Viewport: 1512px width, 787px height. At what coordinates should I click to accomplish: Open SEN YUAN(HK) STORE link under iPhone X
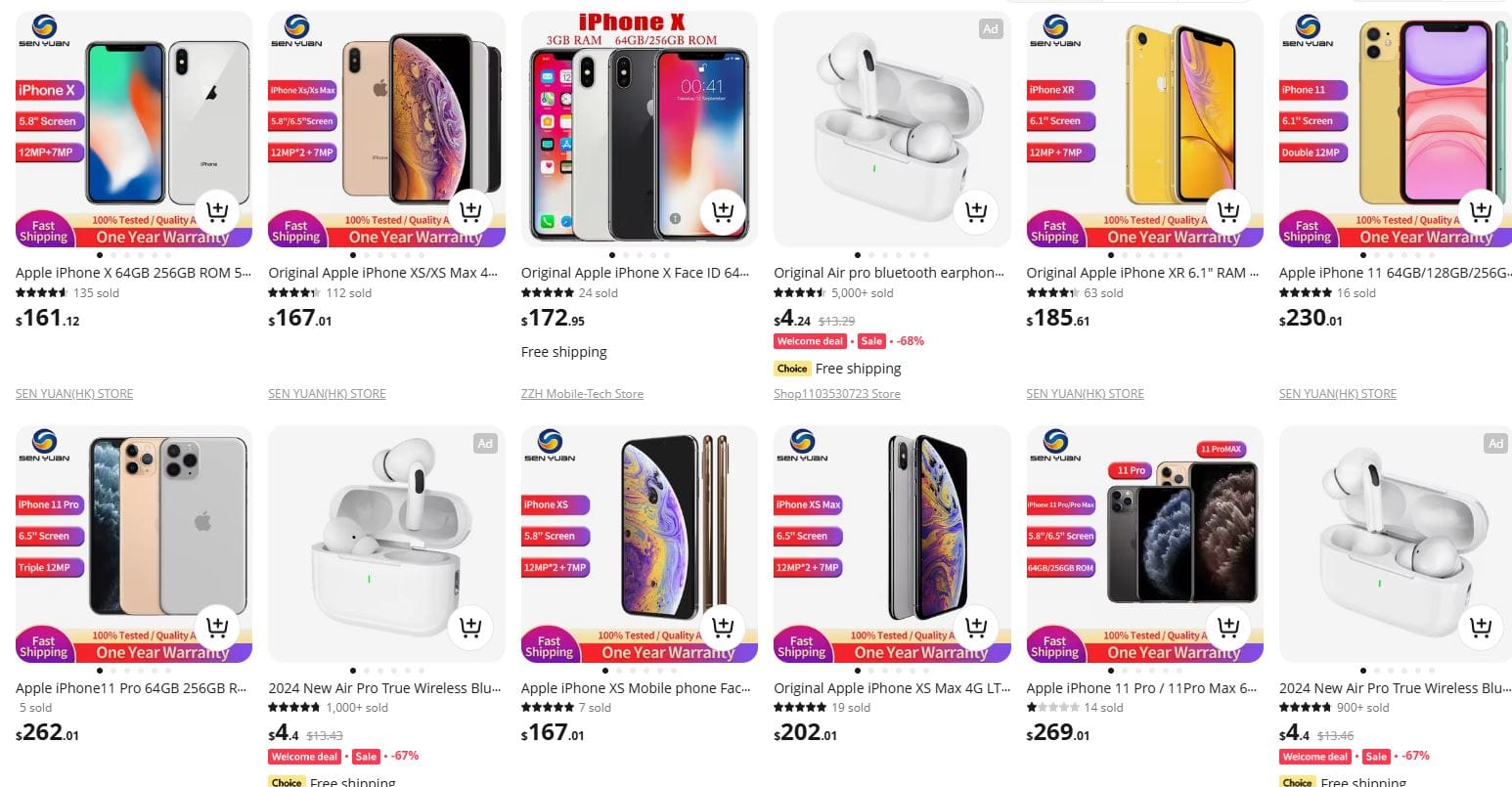(x=74, y=394)
